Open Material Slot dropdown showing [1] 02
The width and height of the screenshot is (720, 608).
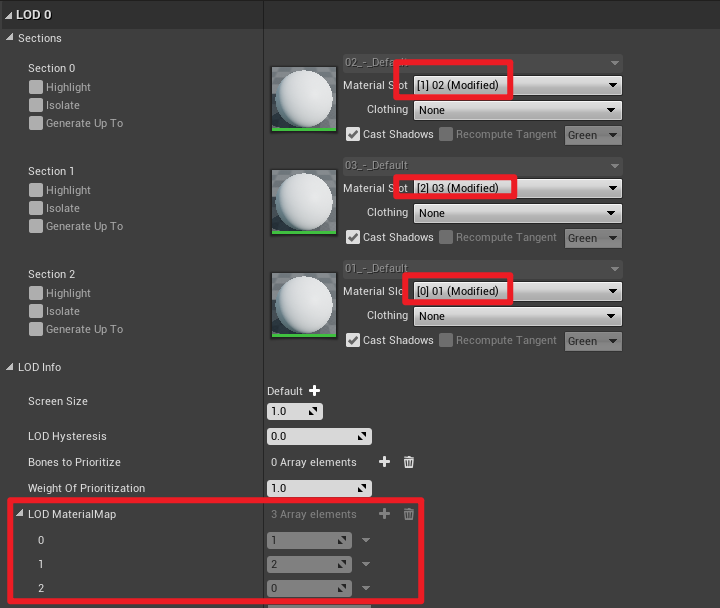518,85
